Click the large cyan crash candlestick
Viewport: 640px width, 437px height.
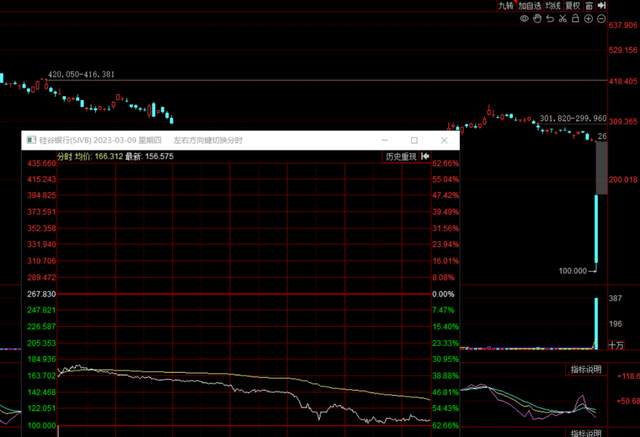point(596,228)
